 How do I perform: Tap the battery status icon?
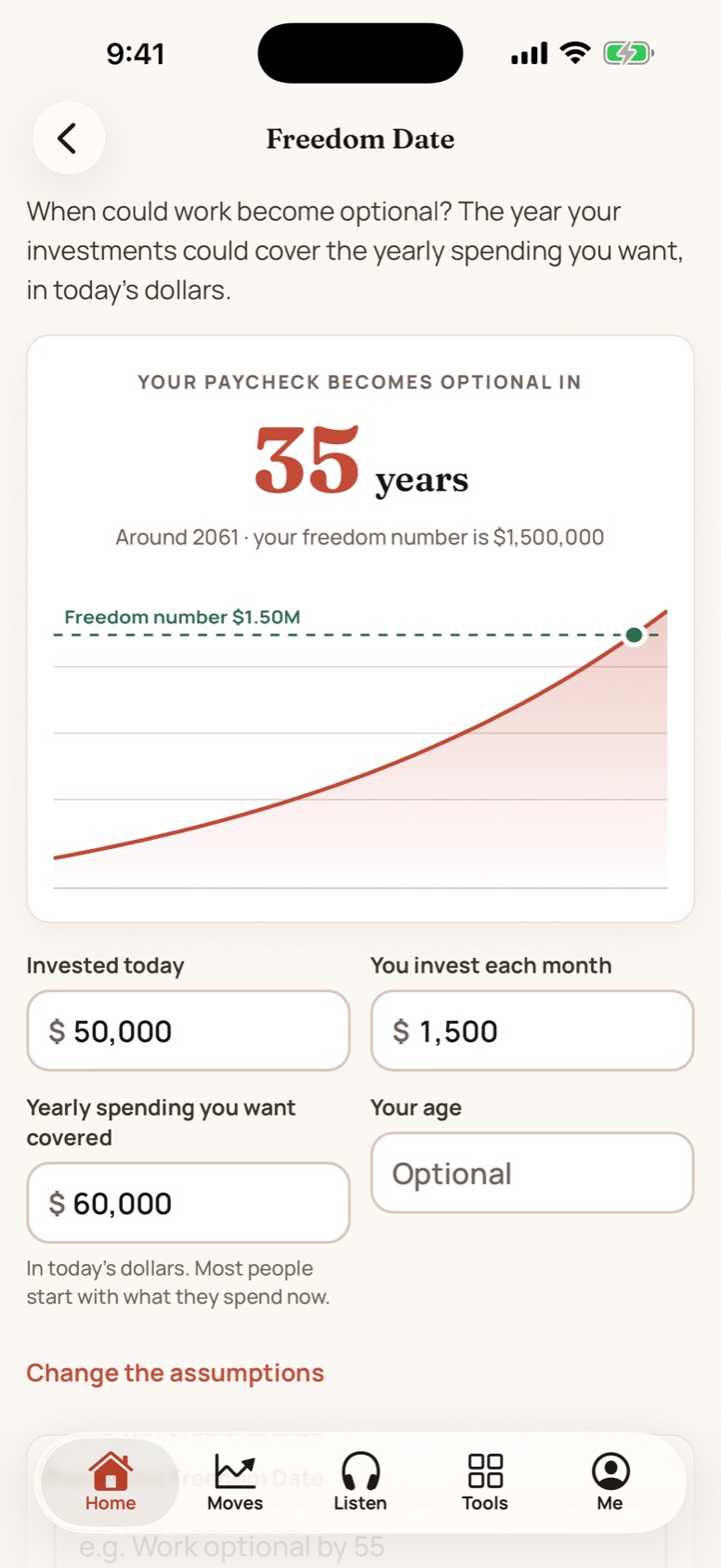click(x=629, y=53)
